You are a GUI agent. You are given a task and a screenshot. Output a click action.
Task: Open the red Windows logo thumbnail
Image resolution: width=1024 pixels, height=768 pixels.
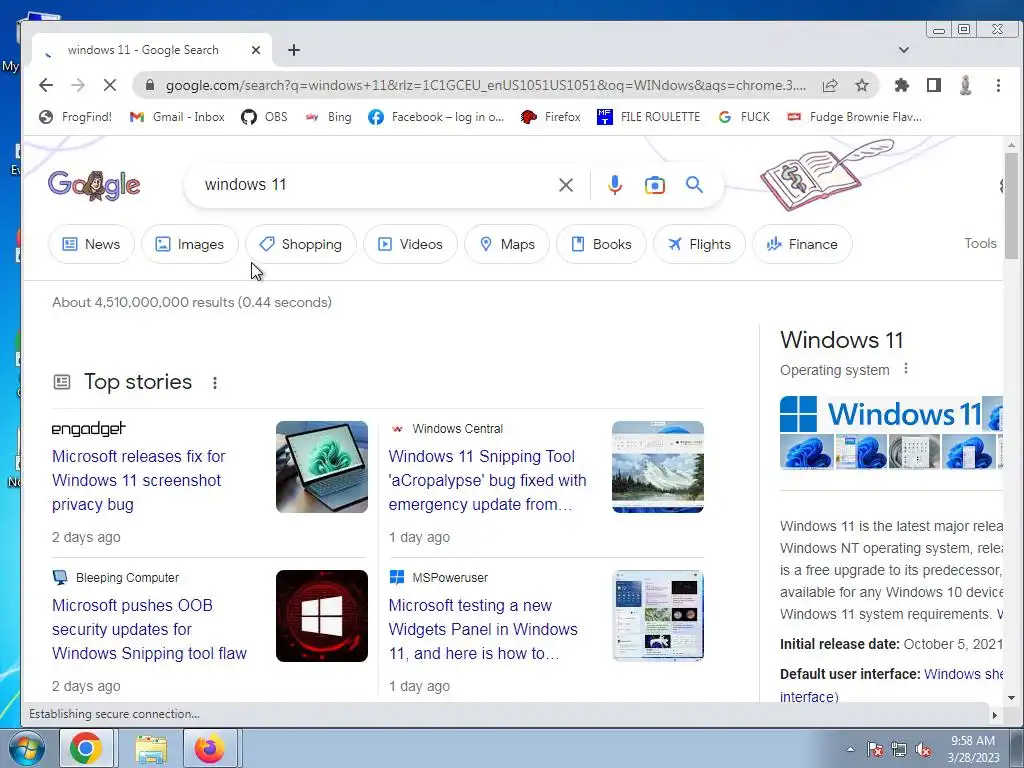click(322, 616)
